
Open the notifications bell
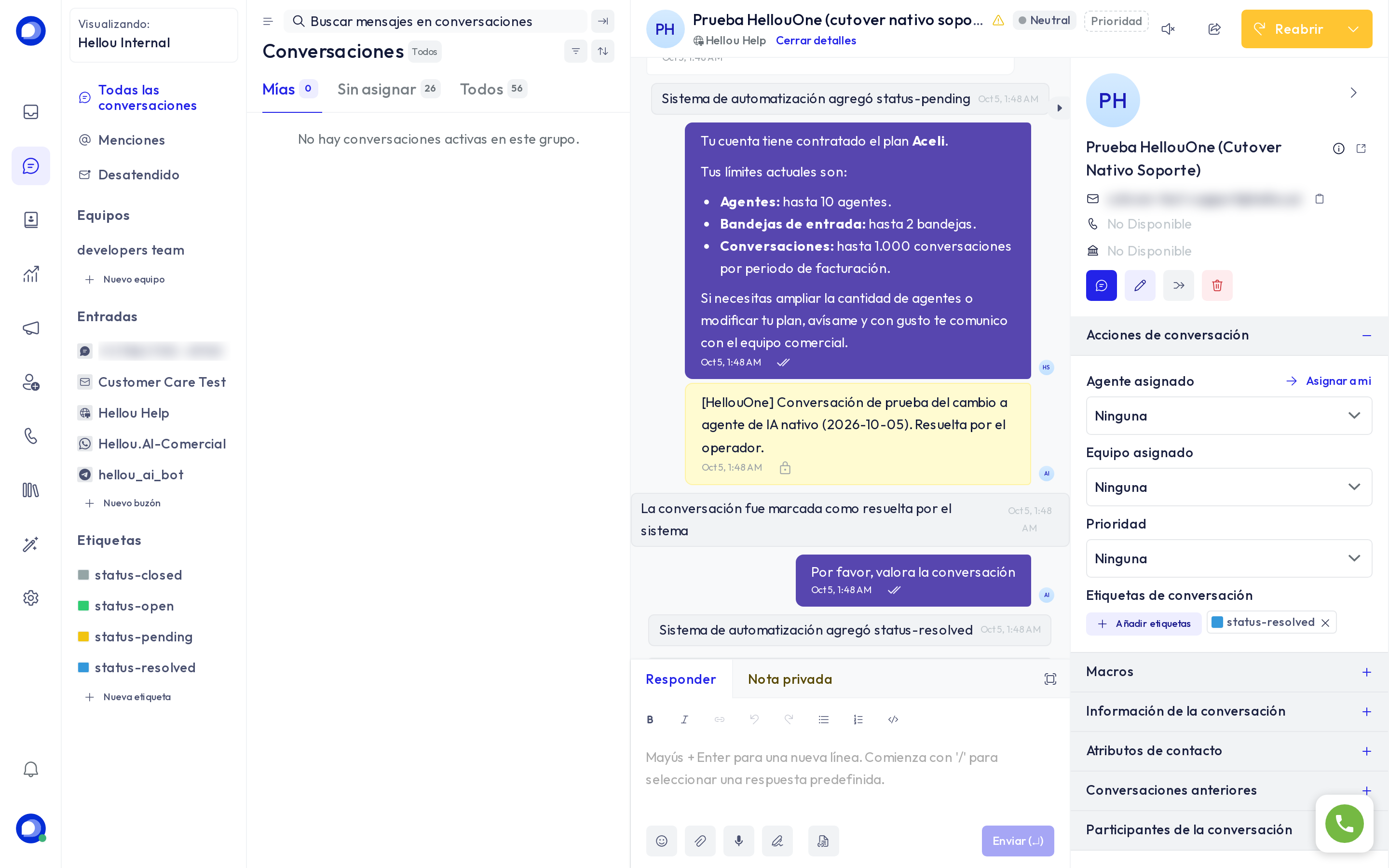(31, 769)
